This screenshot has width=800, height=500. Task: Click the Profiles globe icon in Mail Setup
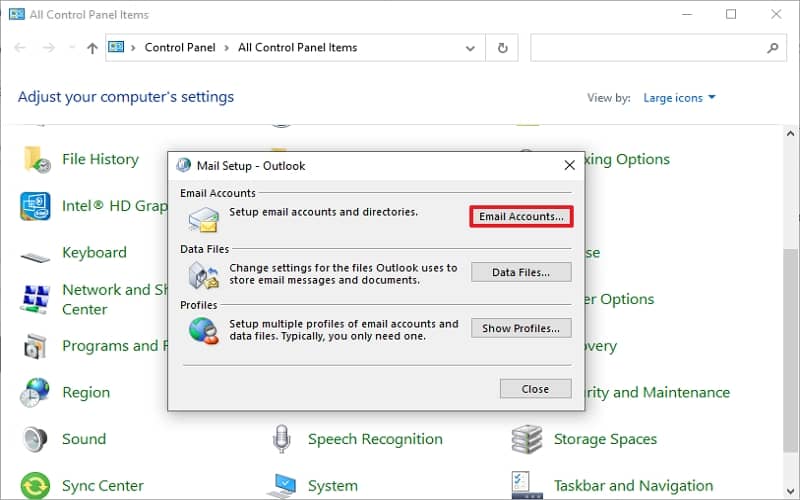pos(203,331)
